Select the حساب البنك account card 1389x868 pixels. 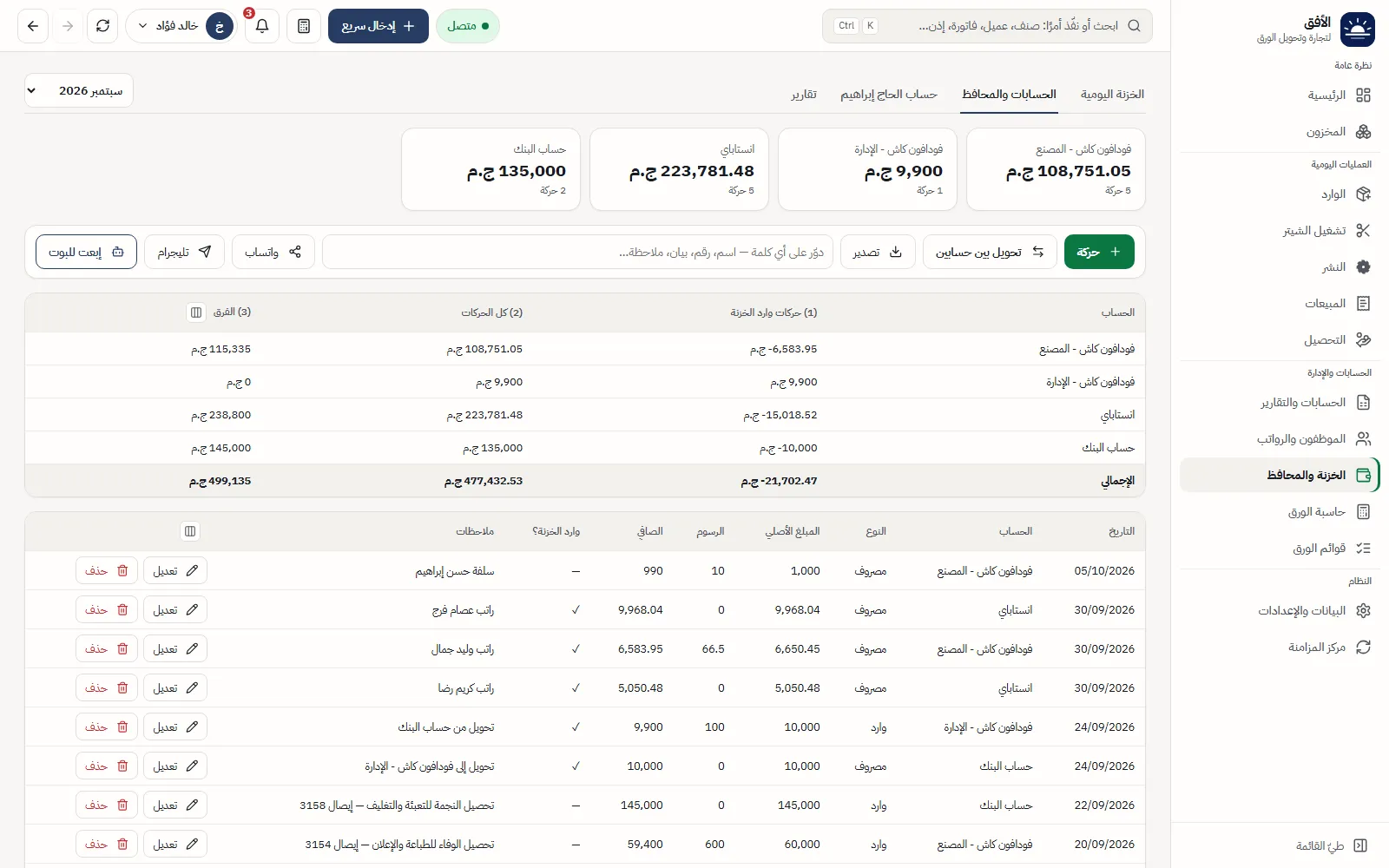pos(490,169)
